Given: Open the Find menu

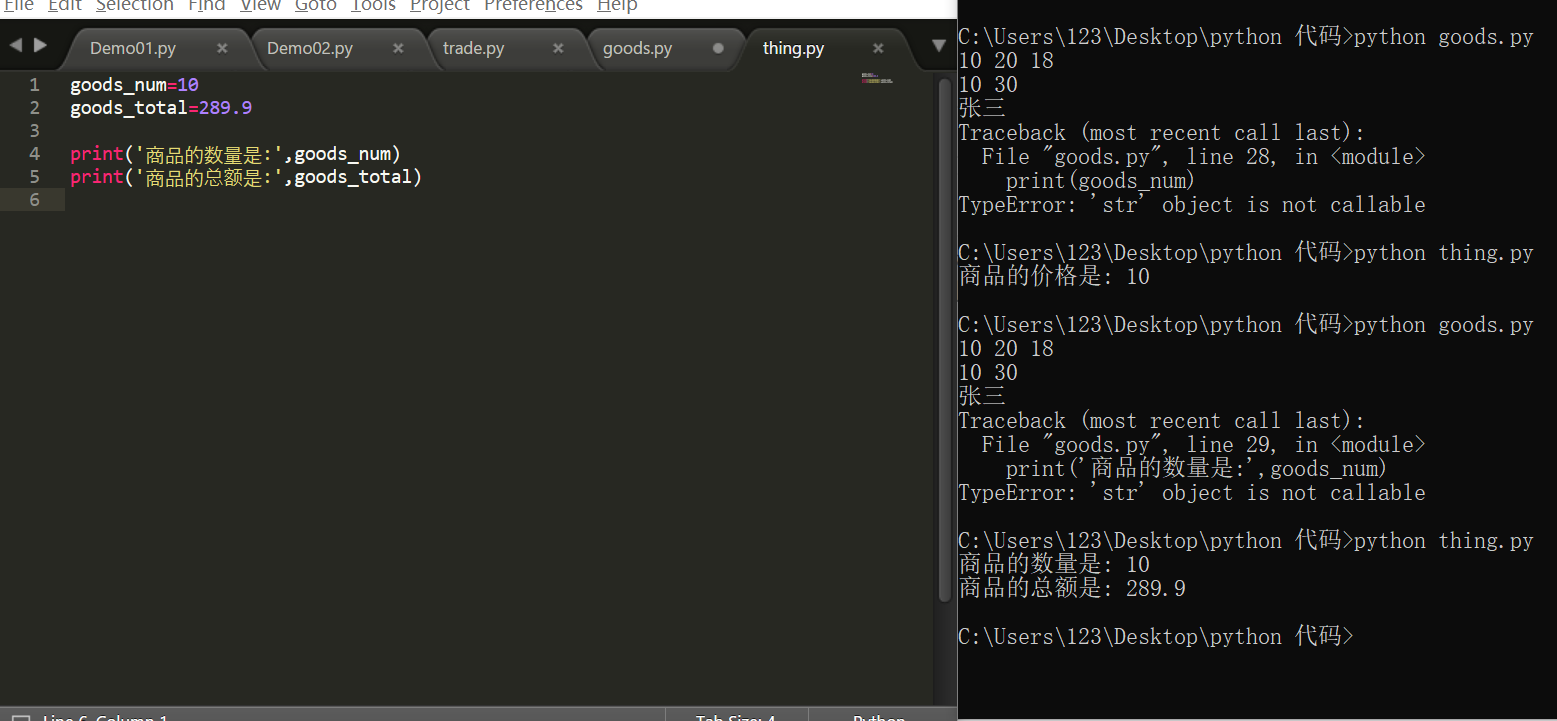Looking at the screenshot, I should (x=207, y=6).
